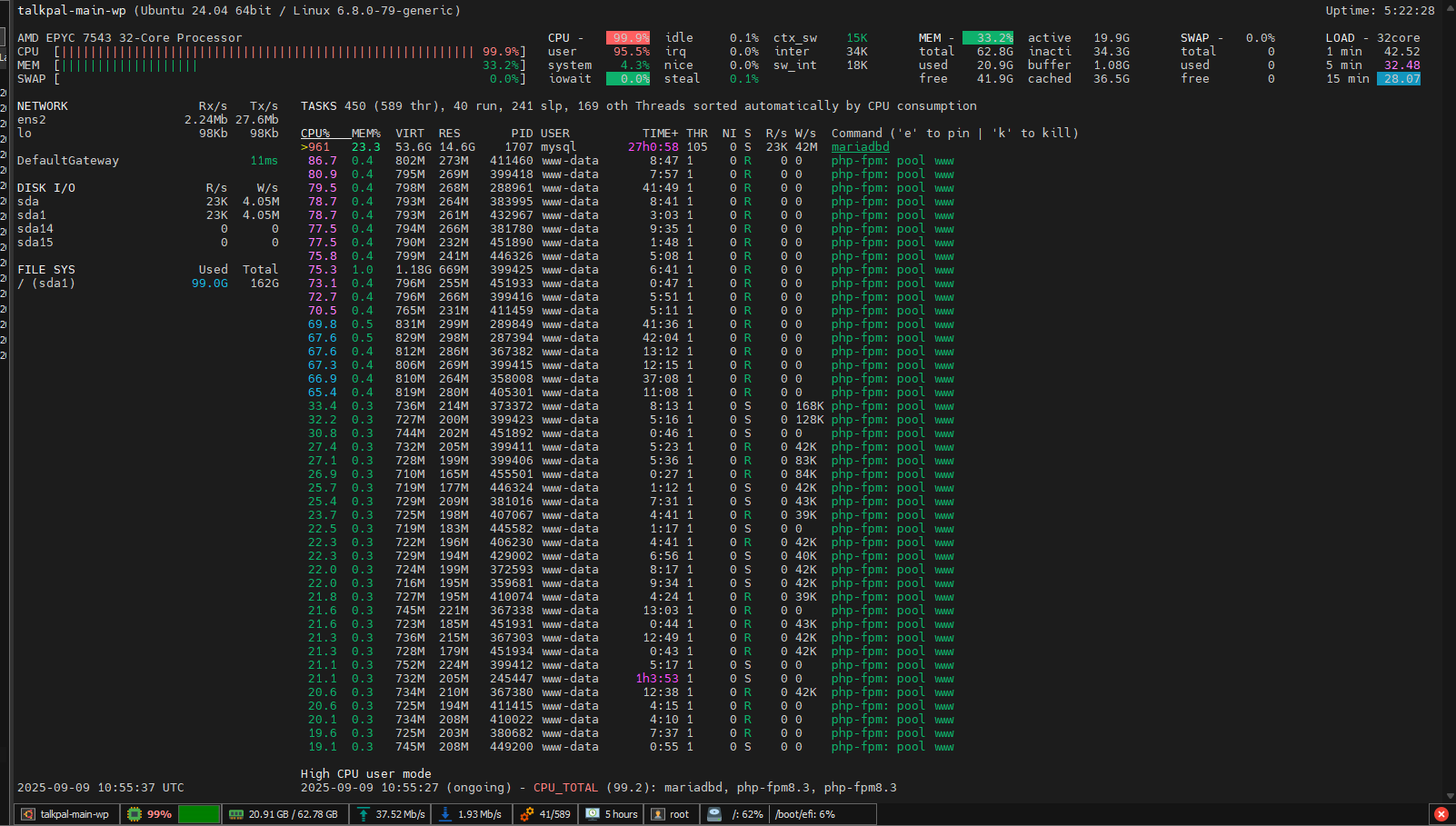Click the CPU% column header
The width and height of the screenshot is (1456, 826).
click(315, 134)
